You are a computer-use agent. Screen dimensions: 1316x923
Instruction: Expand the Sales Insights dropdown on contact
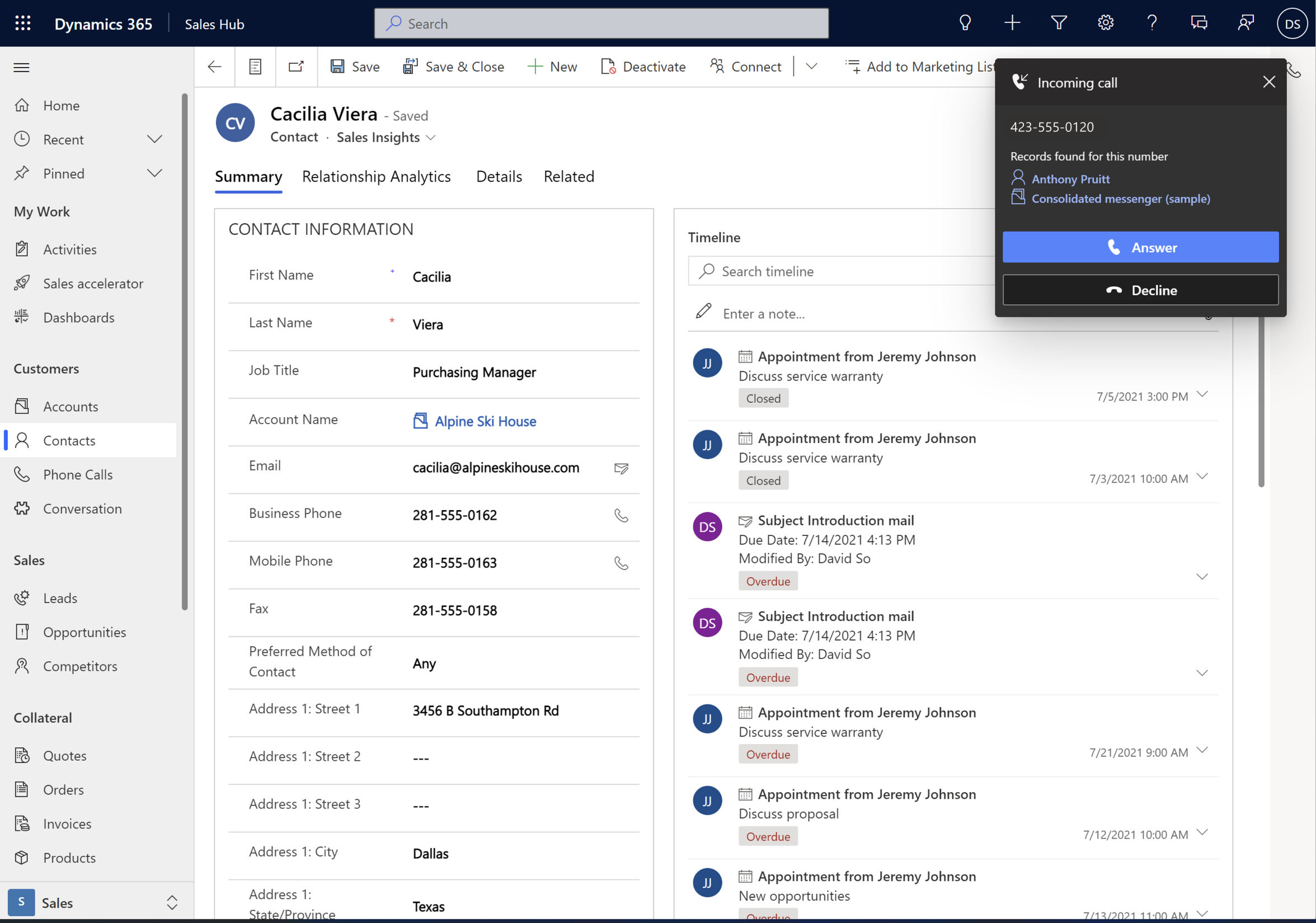click(431, 137)
